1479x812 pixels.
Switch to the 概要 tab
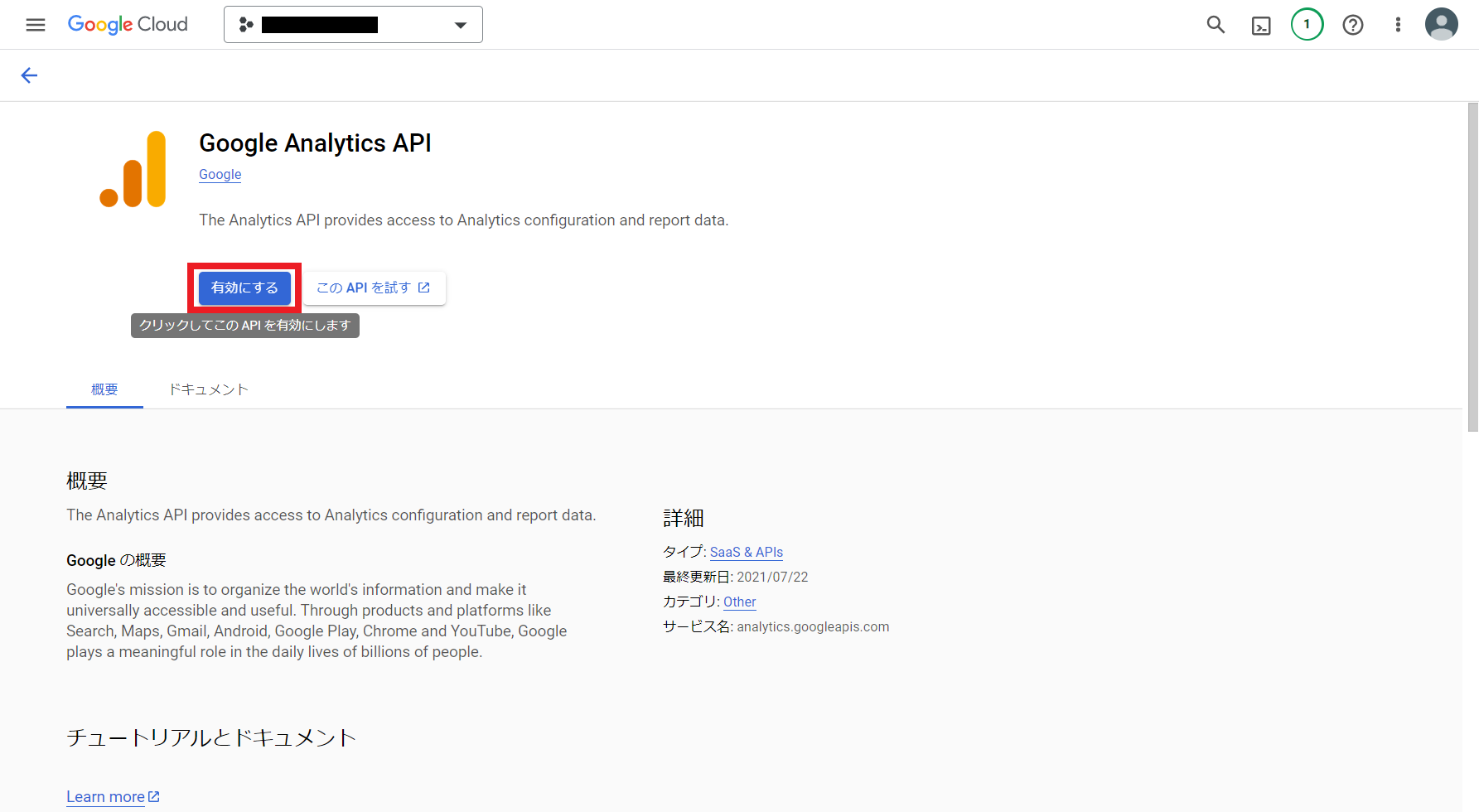pos(104,389)
